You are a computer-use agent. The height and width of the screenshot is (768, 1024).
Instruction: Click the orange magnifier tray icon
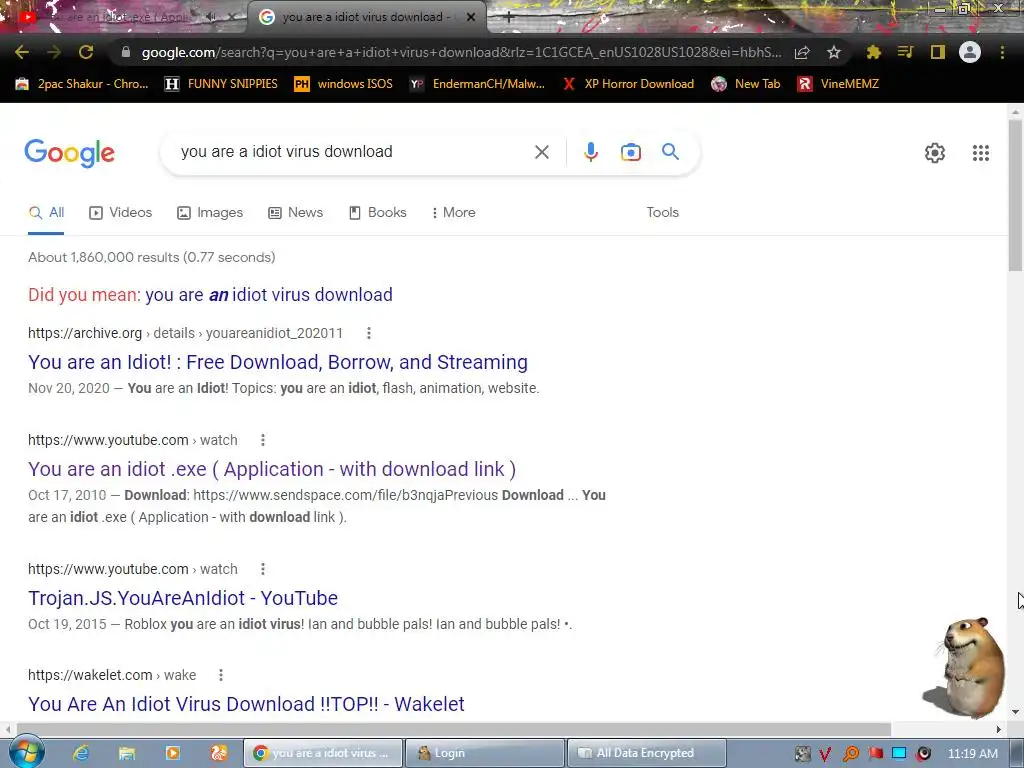pyautogui.click(x=850, y=754)
